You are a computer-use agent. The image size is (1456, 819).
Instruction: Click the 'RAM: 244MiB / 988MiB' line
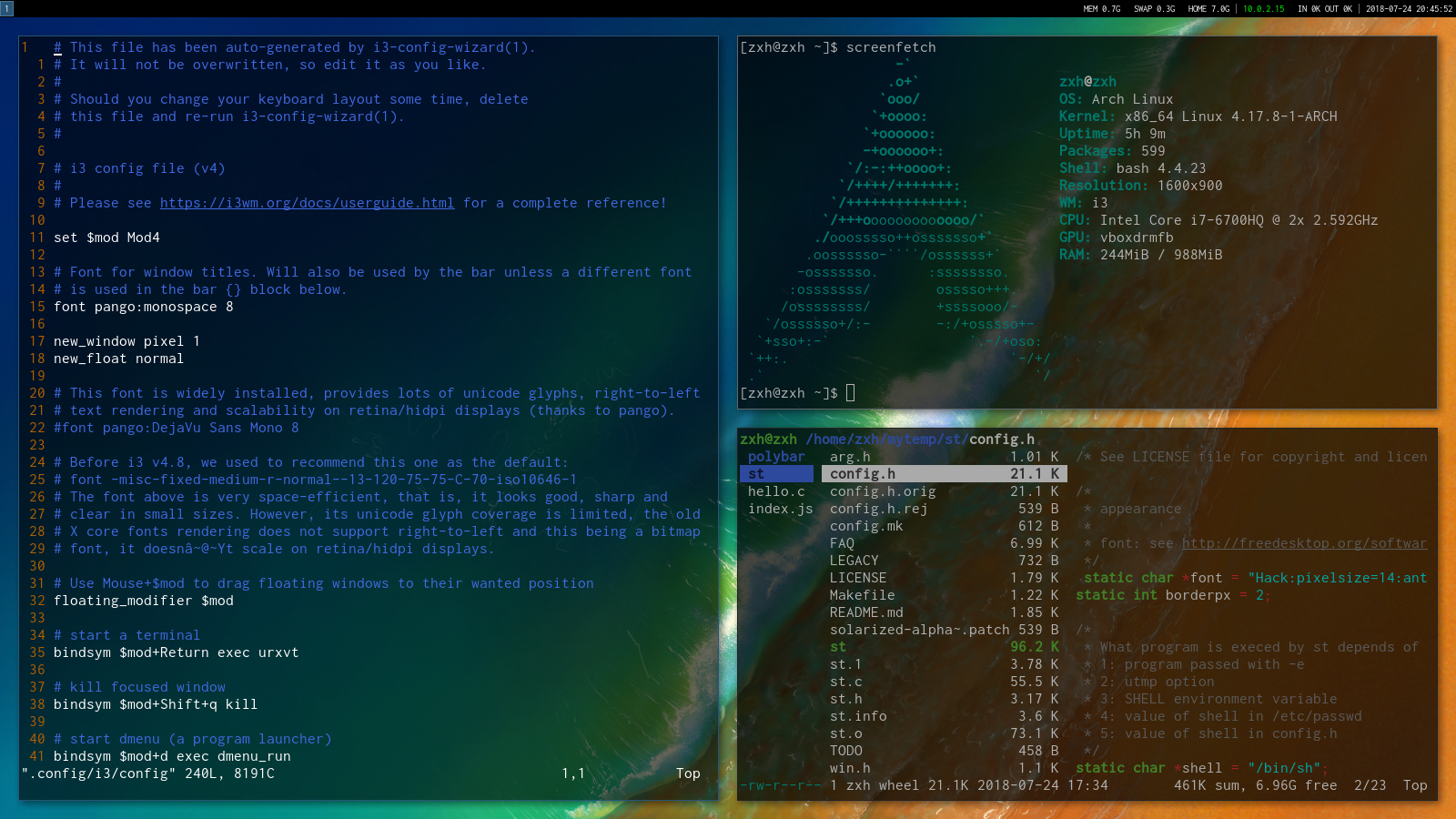1141,255
